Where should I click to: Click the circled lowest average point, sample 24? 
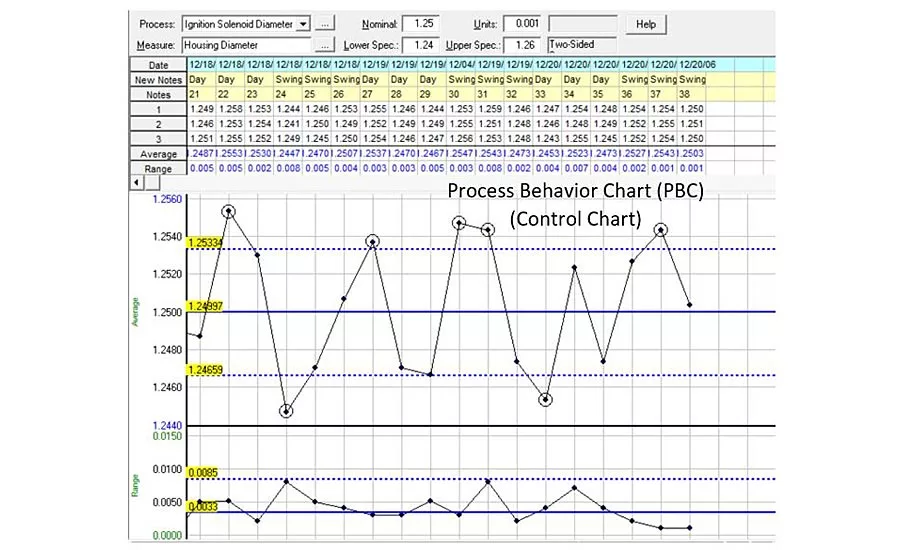coord(286,411)
